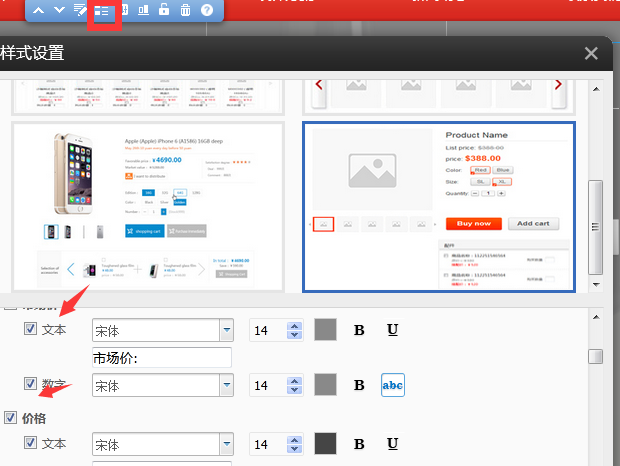Screen dimensions: 620x466
Task: Click the unlock padlock icon in toolbar
Action: click(163, 10)
